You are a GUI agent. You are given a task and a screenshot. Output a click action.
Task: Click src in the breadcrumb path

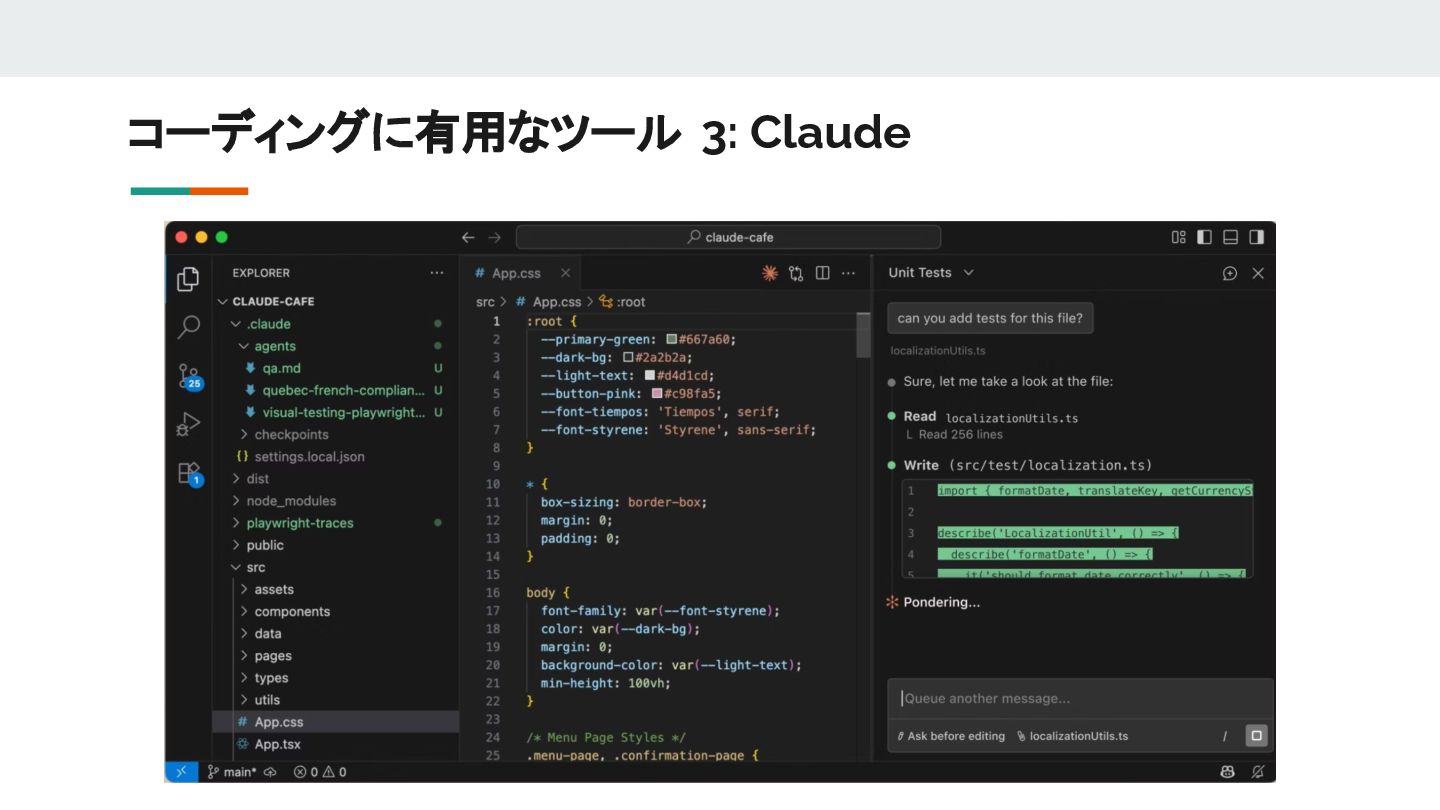485,302
